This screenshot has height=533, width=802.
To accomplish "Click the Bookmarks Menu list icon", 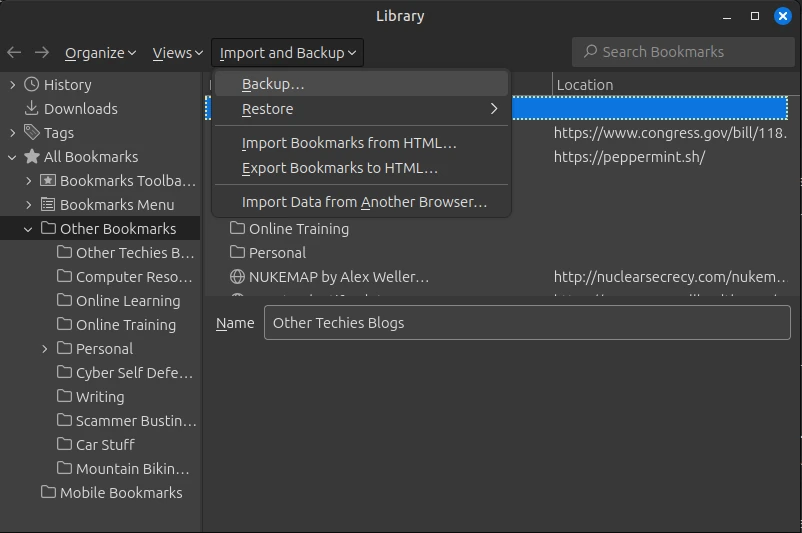I will (48, 205).
